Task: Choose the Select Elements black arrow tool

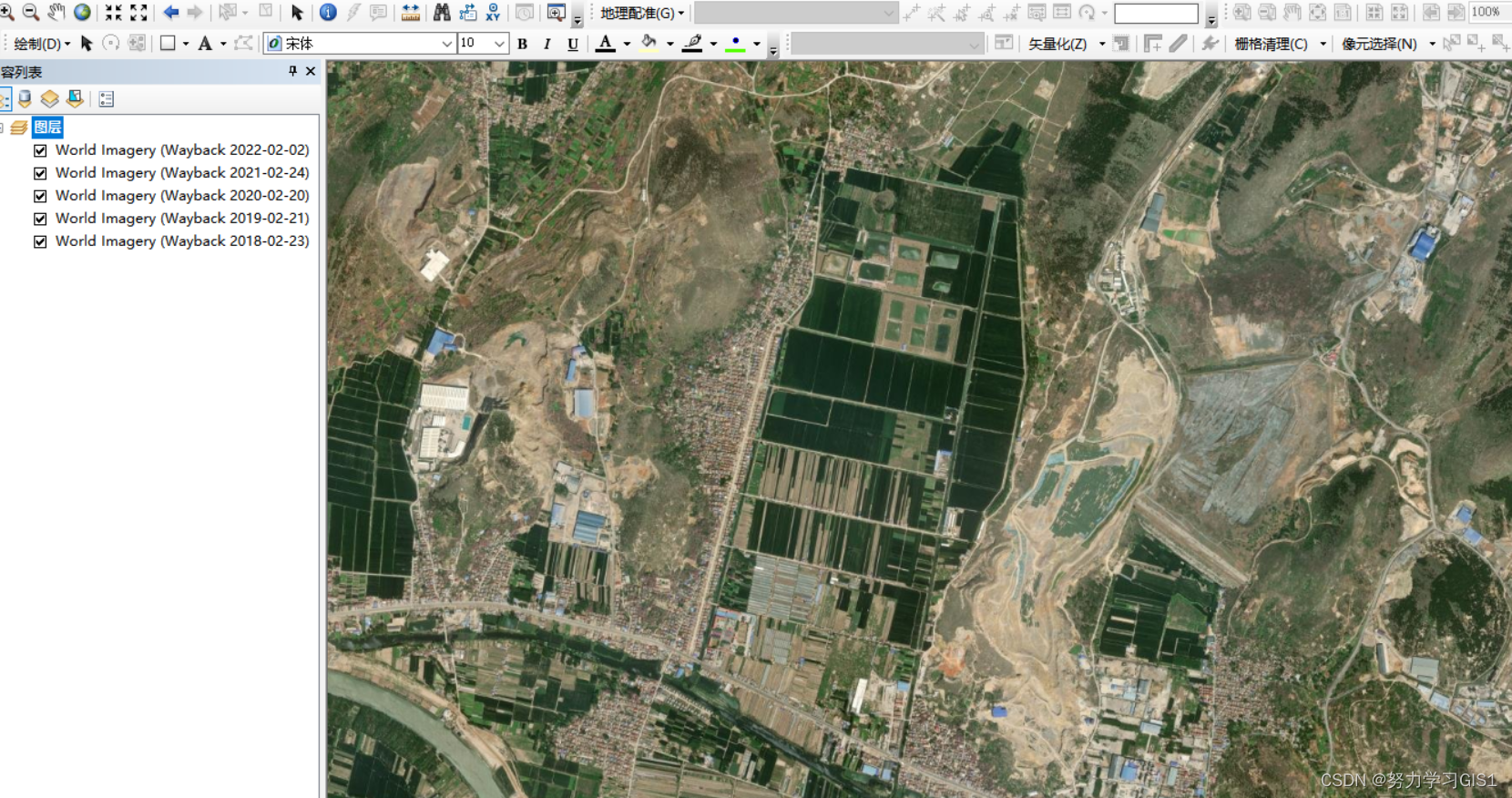Action: pyautogui.click(x=296, y=12)
